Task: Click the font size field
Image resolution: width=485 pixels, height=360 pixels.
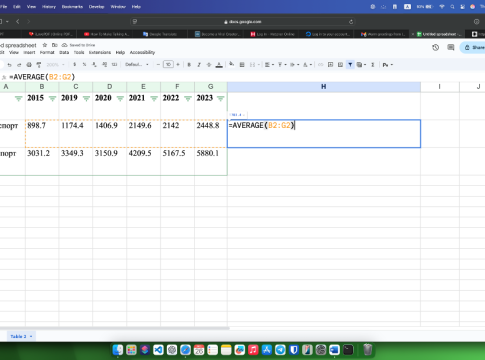Action: 168,65
